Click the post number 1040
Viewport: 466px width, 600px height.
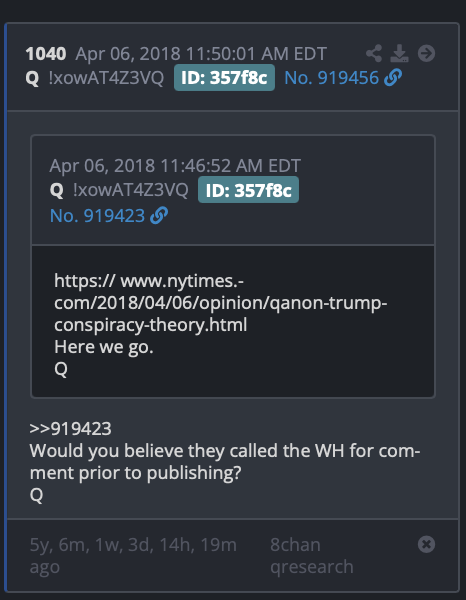click(x=46, y=54)
